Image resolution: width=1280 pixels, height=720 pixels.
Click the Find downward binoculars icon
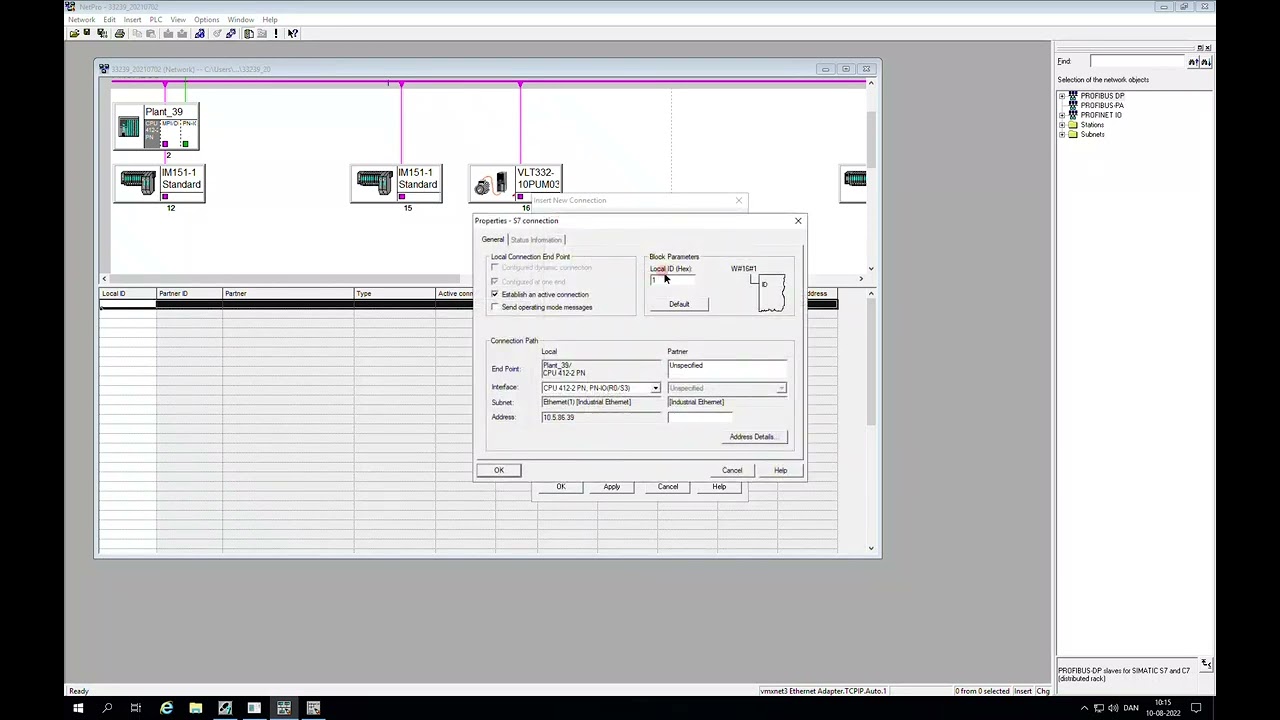(x=1206, y=62)
